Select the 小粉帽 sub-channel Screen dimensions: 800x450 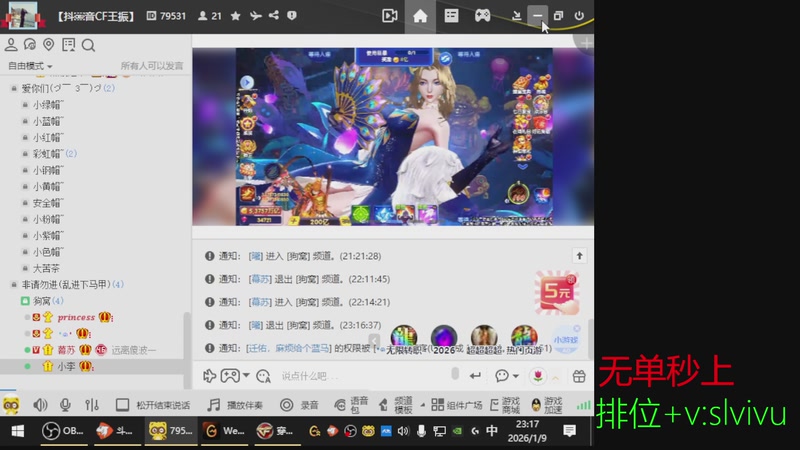[48, 219]
